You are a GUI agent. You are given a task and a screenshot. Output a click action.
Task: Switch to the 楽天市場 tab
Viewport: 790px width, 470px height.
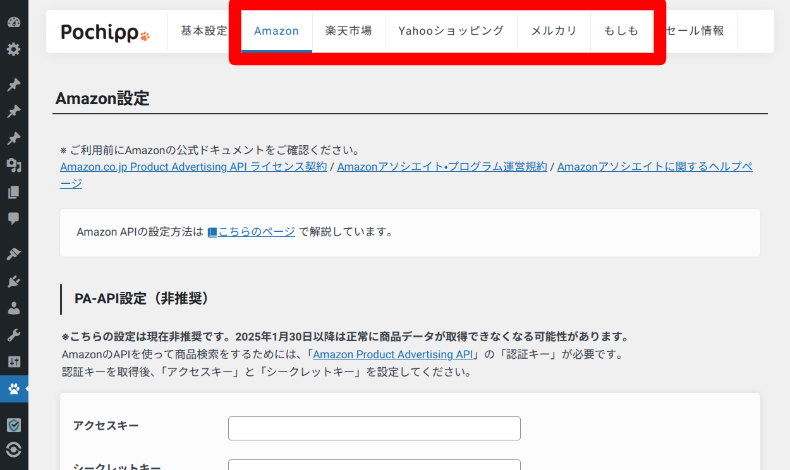[x=348, y=31]
